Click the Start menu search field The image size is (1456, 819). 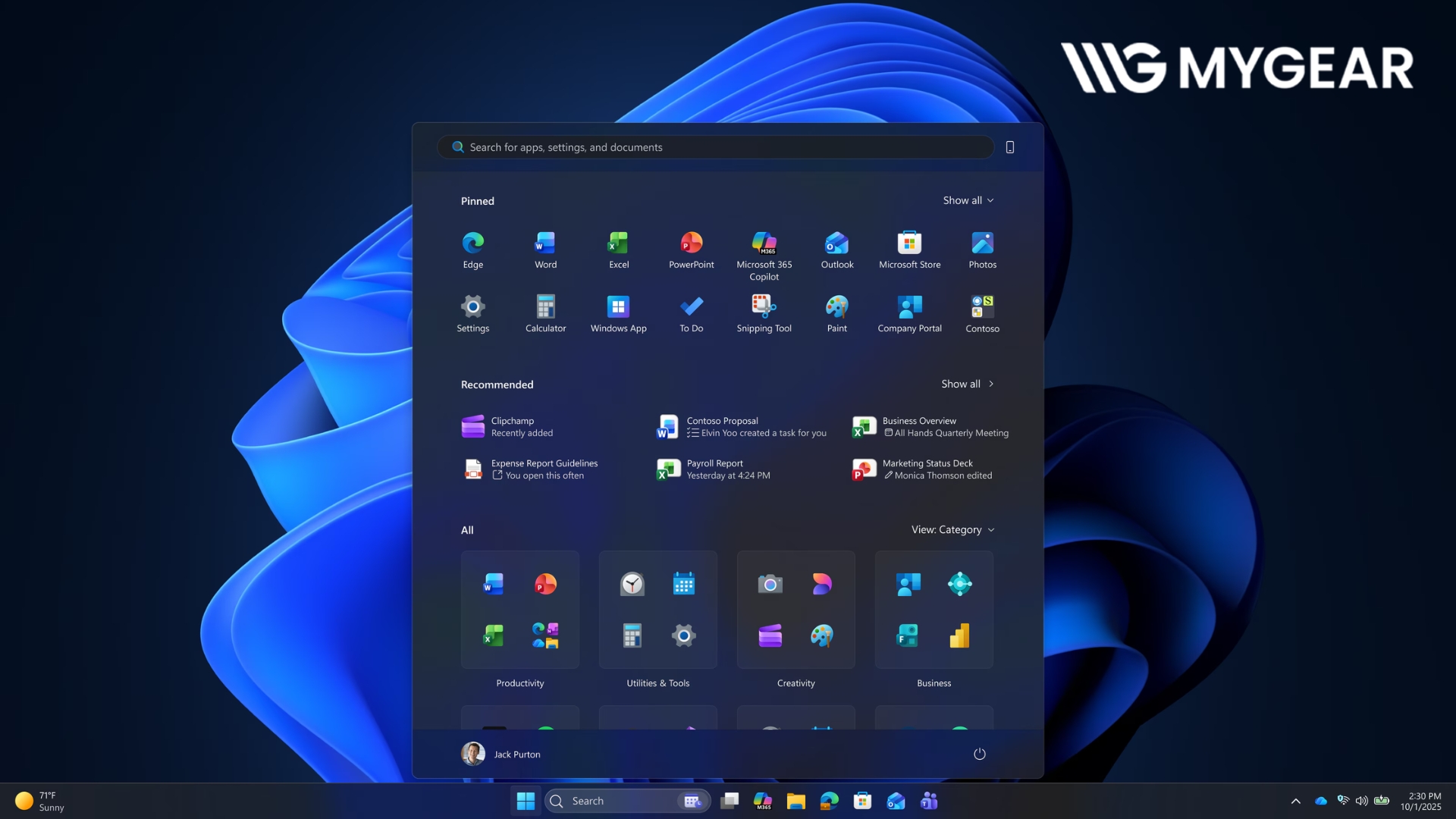click(715, 147)
